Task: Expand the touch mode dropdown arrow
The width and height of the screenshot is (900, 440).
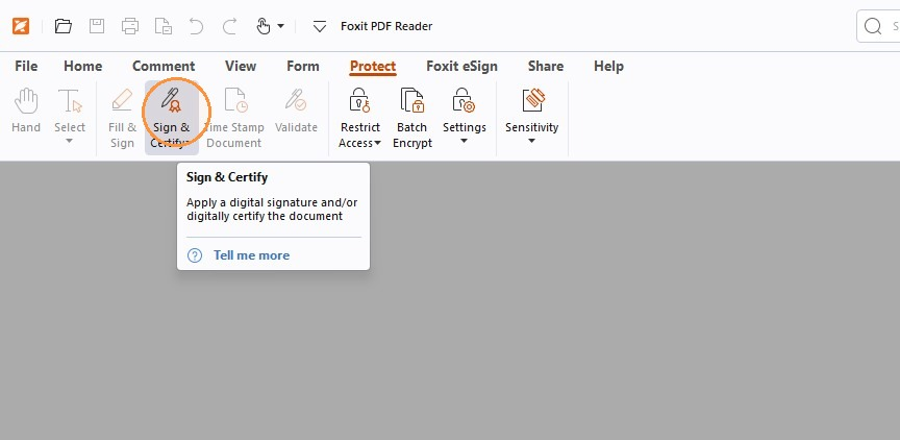Action: (x=281, y=26)
